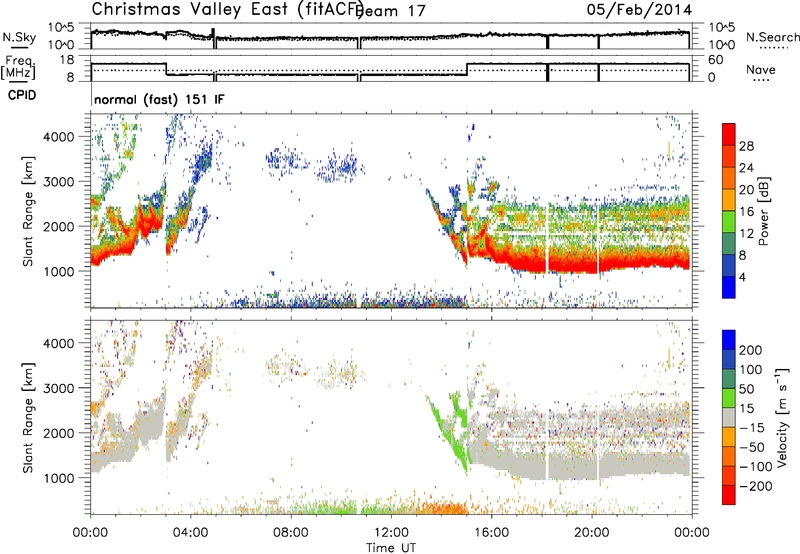Screen dimensions: 800x554
Task: Click the 50 velocity color bar label
Action: [x=746, y=389]
